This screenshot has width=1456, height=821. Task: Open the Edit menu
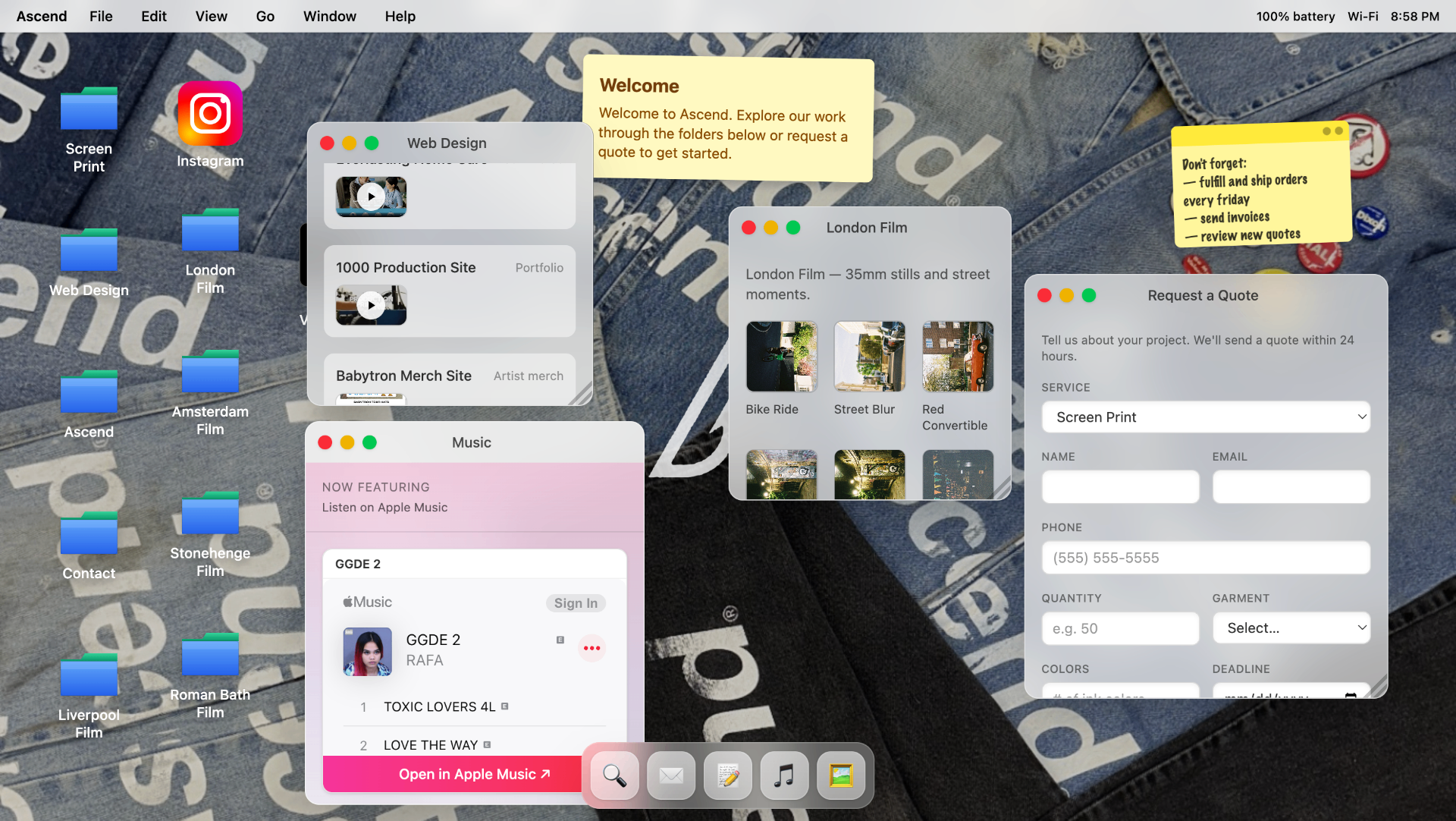pyautogui.click(x=154, y=16)
